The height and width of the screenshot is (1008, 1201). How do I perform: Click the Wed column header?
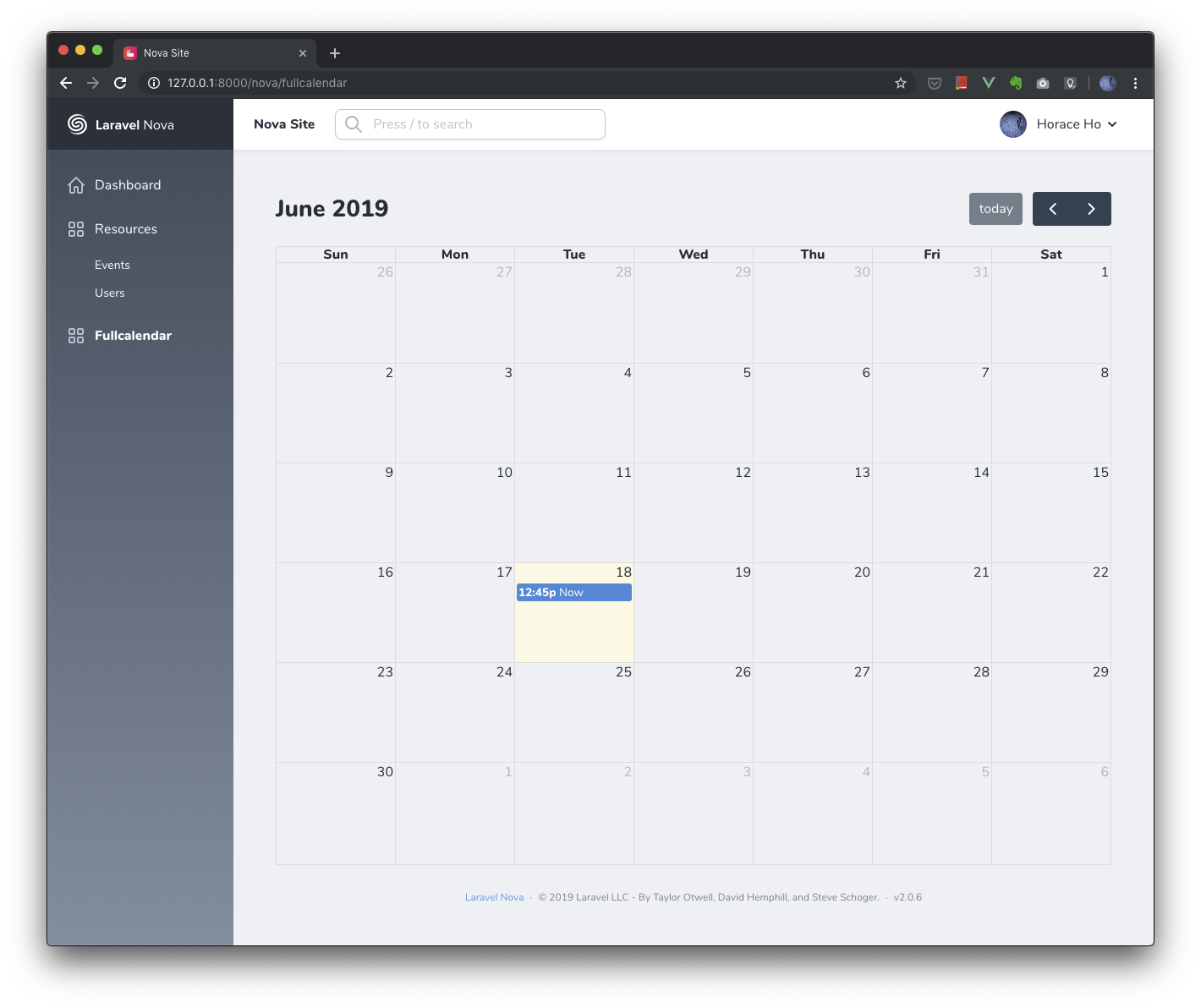tap(694, 255)
